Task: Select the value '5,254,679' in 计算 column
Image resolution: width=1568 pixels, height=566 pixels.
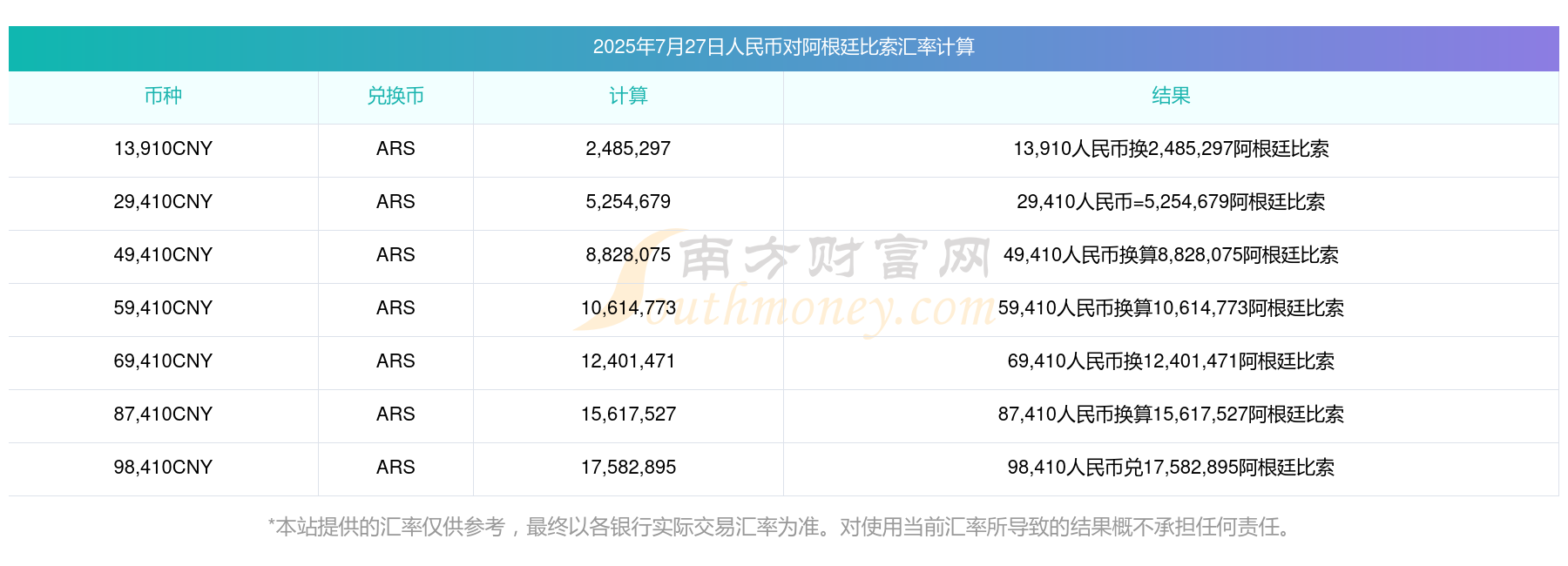Action: (628, 202)
